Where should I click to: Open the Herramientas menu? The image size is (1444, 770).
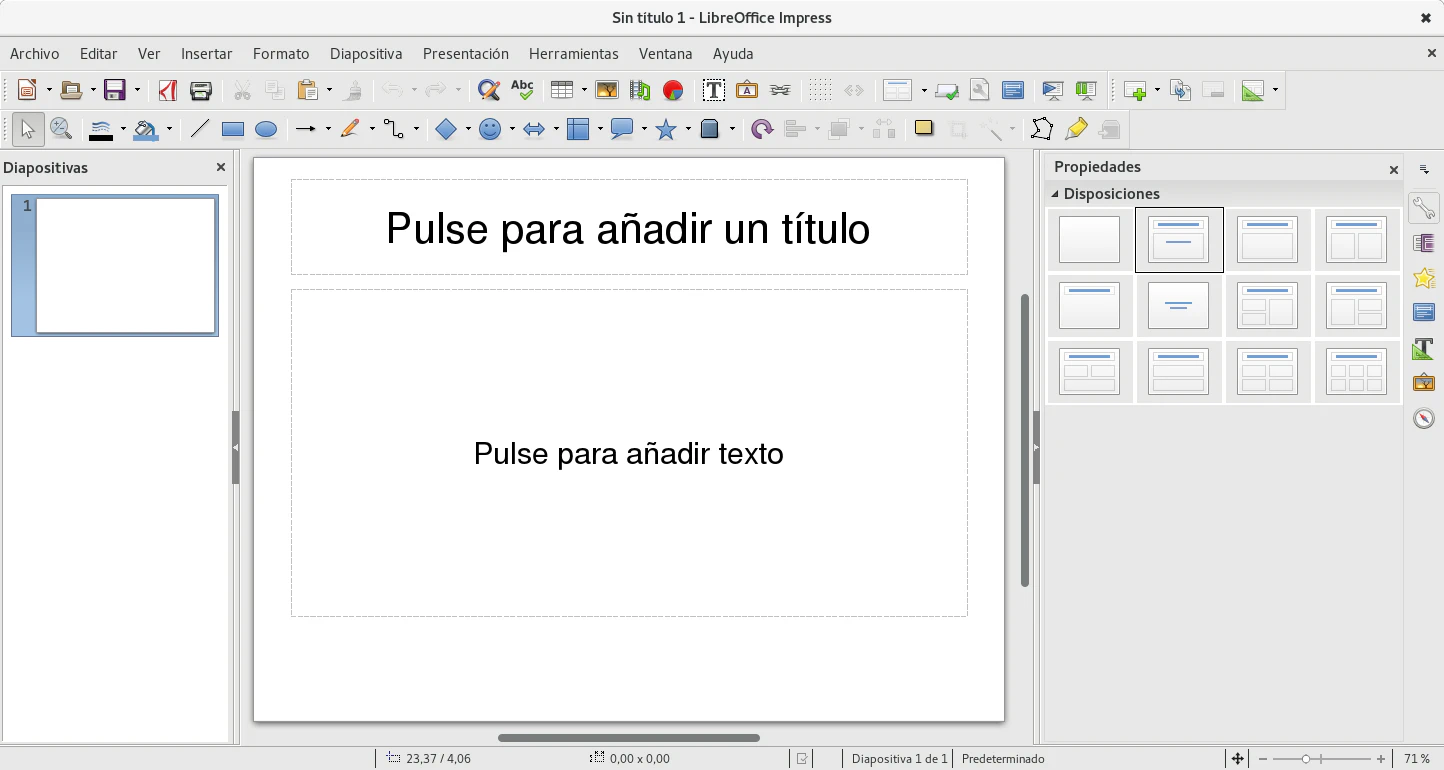tap(573, 54)
